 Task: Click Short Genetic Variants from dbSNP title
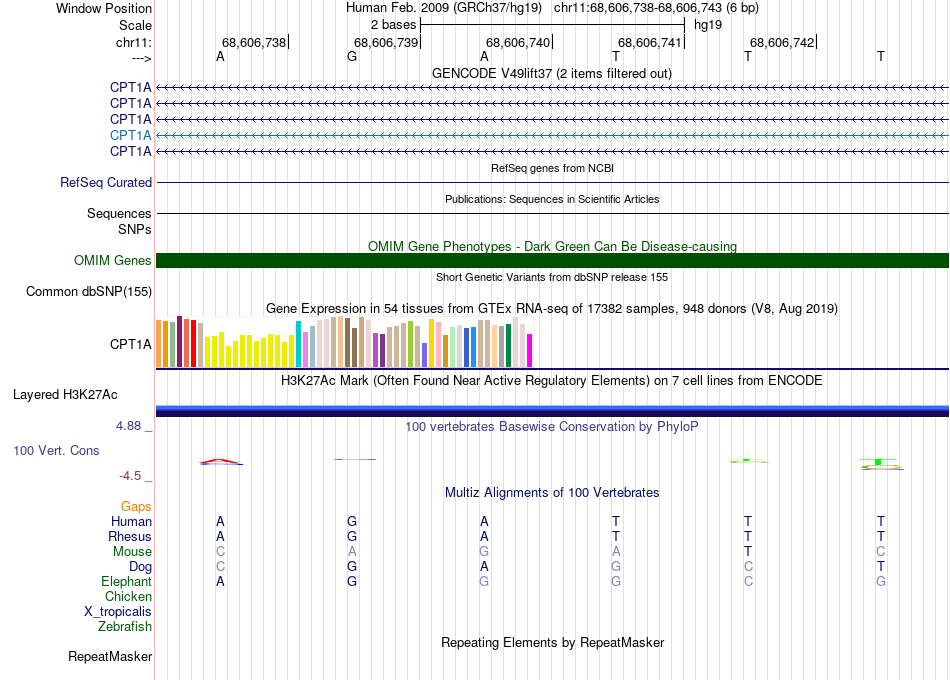[552, 277]
